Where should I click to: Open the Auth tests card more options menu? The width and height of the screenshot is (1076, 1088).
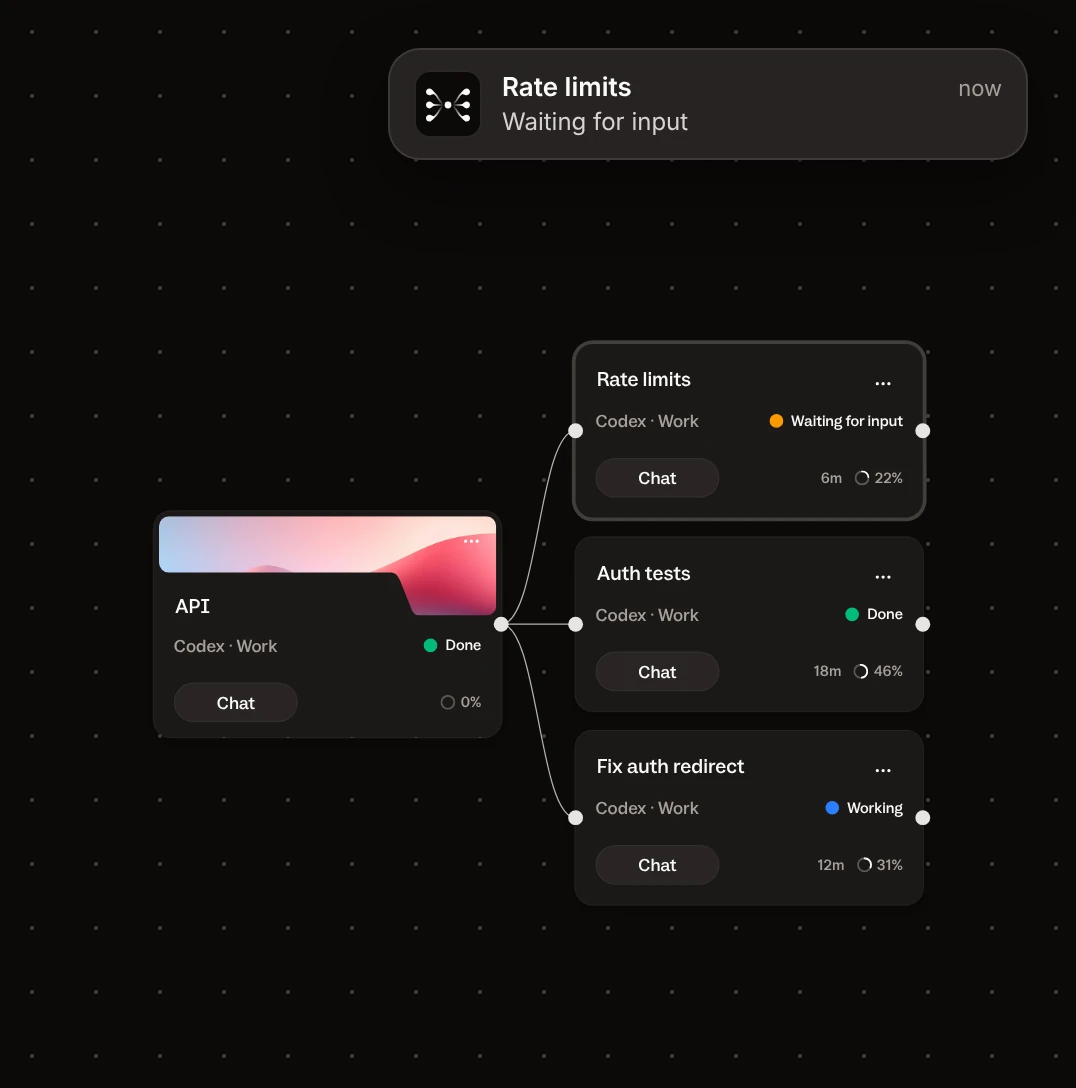(x=882, y=577)
